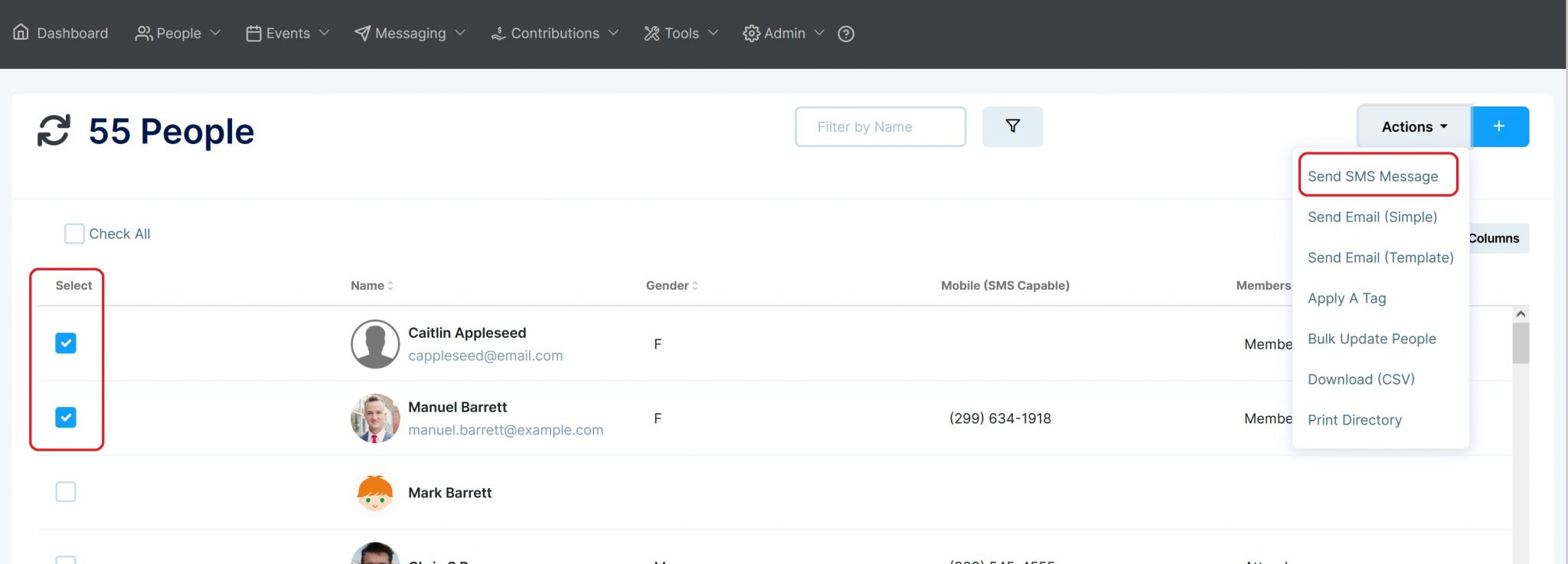The image size is (1568, 564).
Task: Click the Dashboard home icon
Action: [21, 32]
